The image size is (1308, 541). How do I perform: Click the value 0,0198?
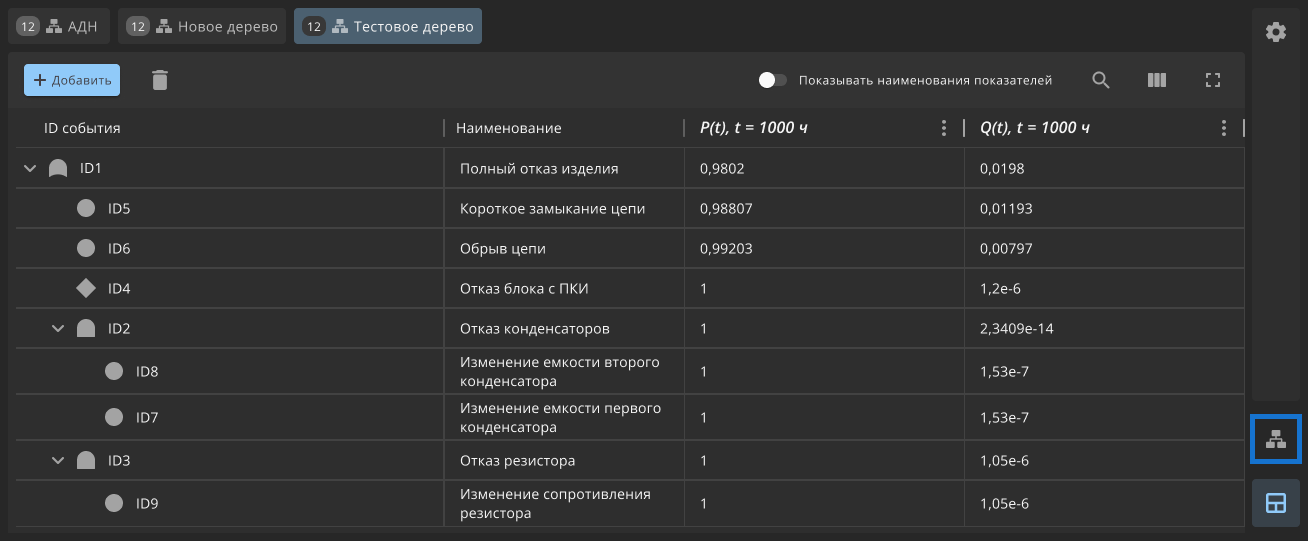coord(1003,169)
